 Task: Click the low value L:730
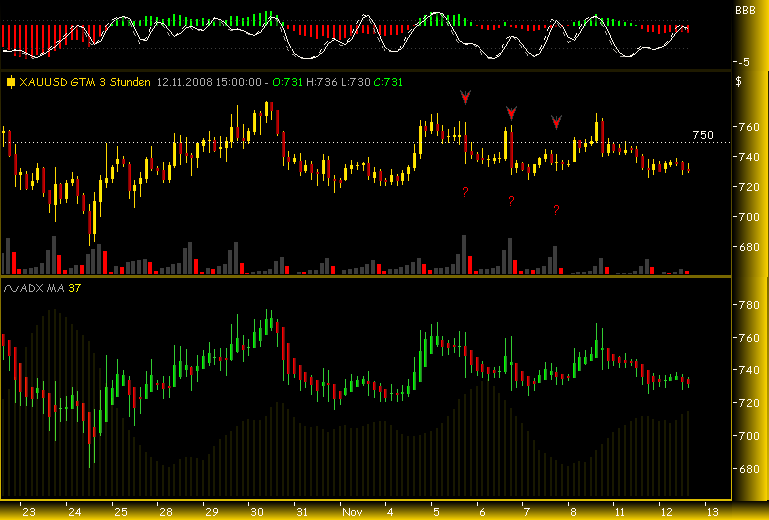(x=355, y=83)
